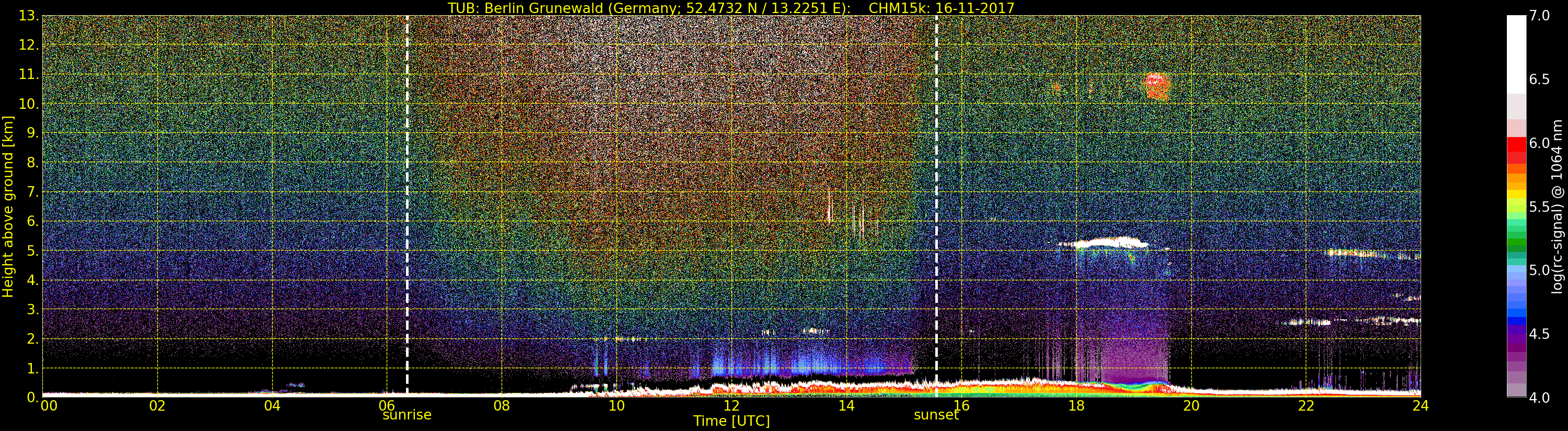
Task: Click the time axis tick '10'
Action: [x=617, y=405]
